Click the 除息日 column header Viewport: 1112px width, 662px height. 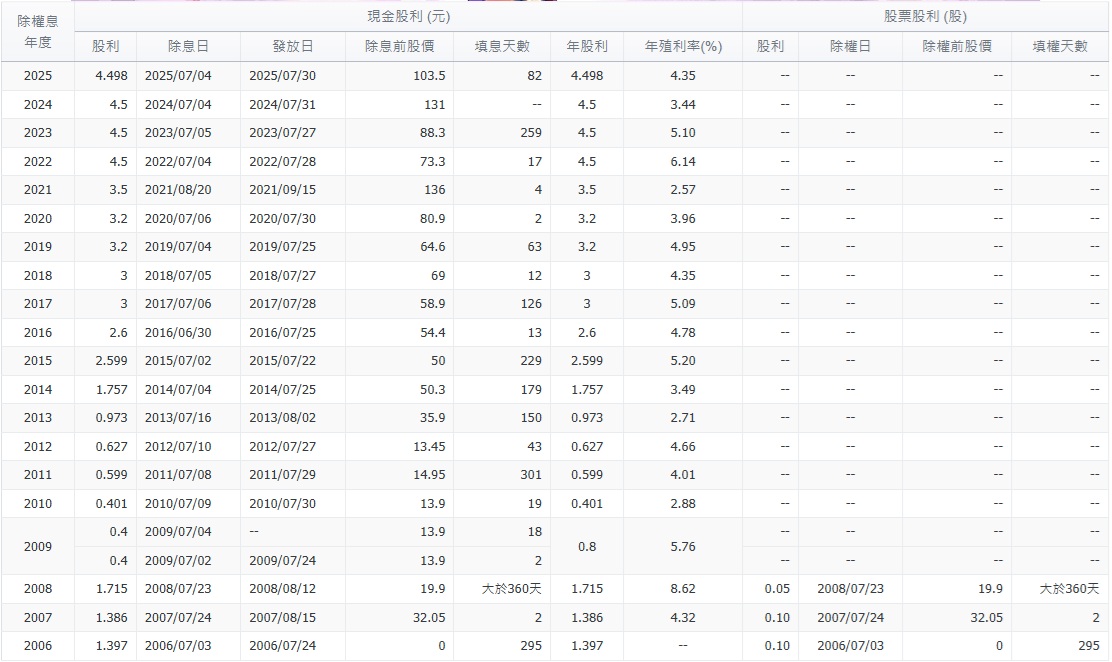pyautogui.click(x=188, y=46)
